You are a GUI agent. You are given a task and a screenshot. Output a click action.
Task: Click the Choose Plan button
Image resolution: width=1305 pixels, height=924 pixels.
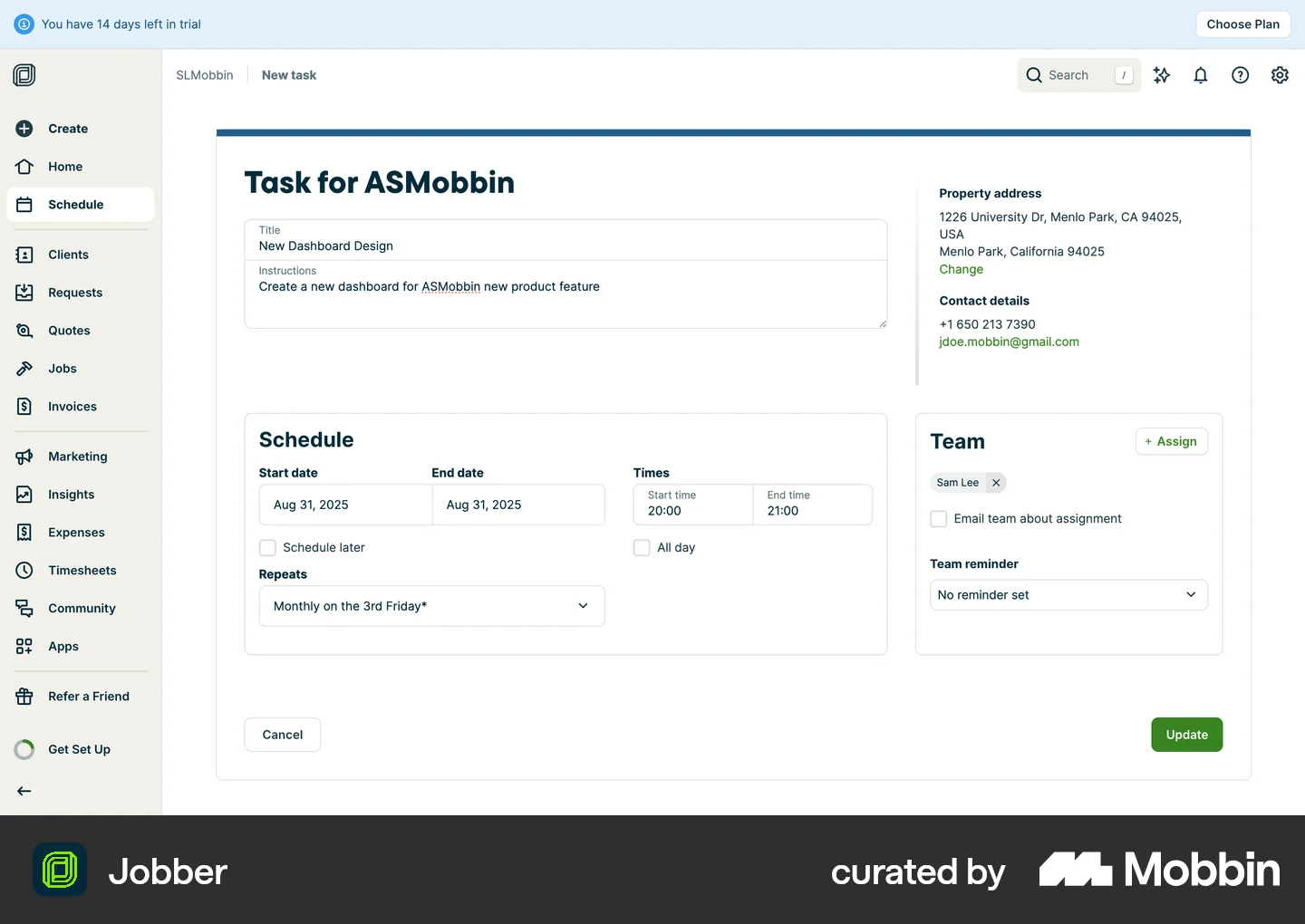click(x=1242, y=24)
